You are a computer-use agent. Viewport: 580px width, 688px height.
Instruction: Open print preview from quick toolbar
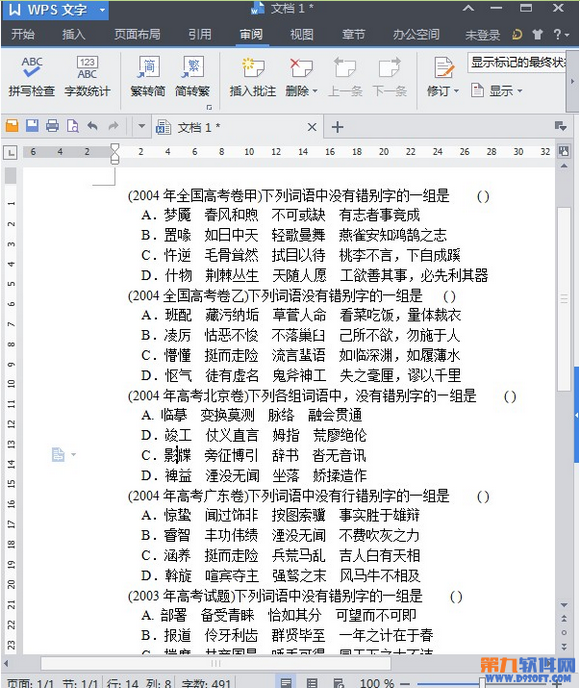[72, 126]
